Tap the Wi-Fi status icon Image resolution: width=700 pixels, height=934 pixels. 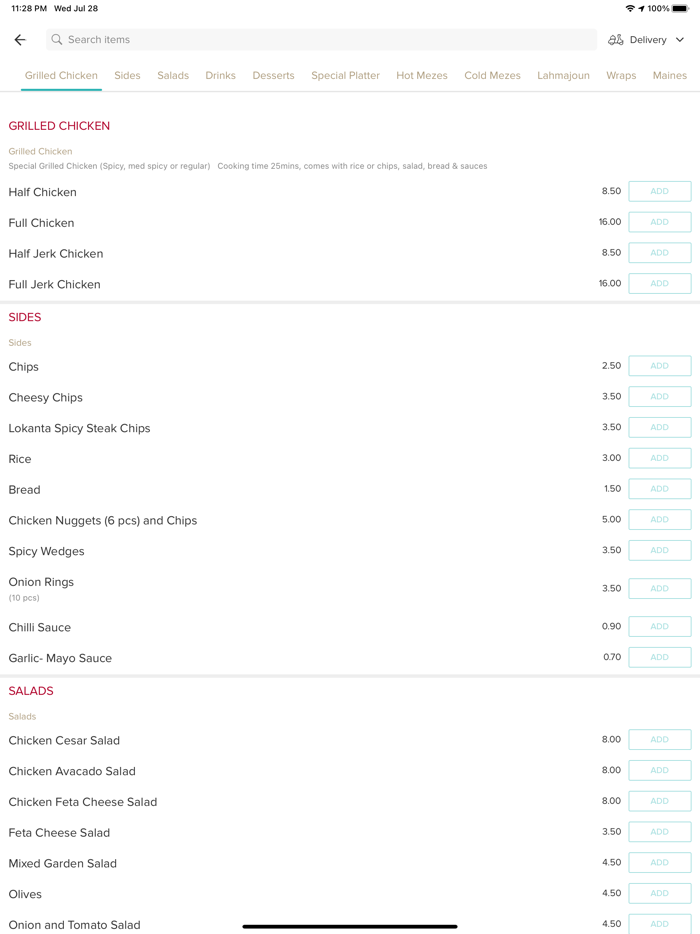(630, 8)
